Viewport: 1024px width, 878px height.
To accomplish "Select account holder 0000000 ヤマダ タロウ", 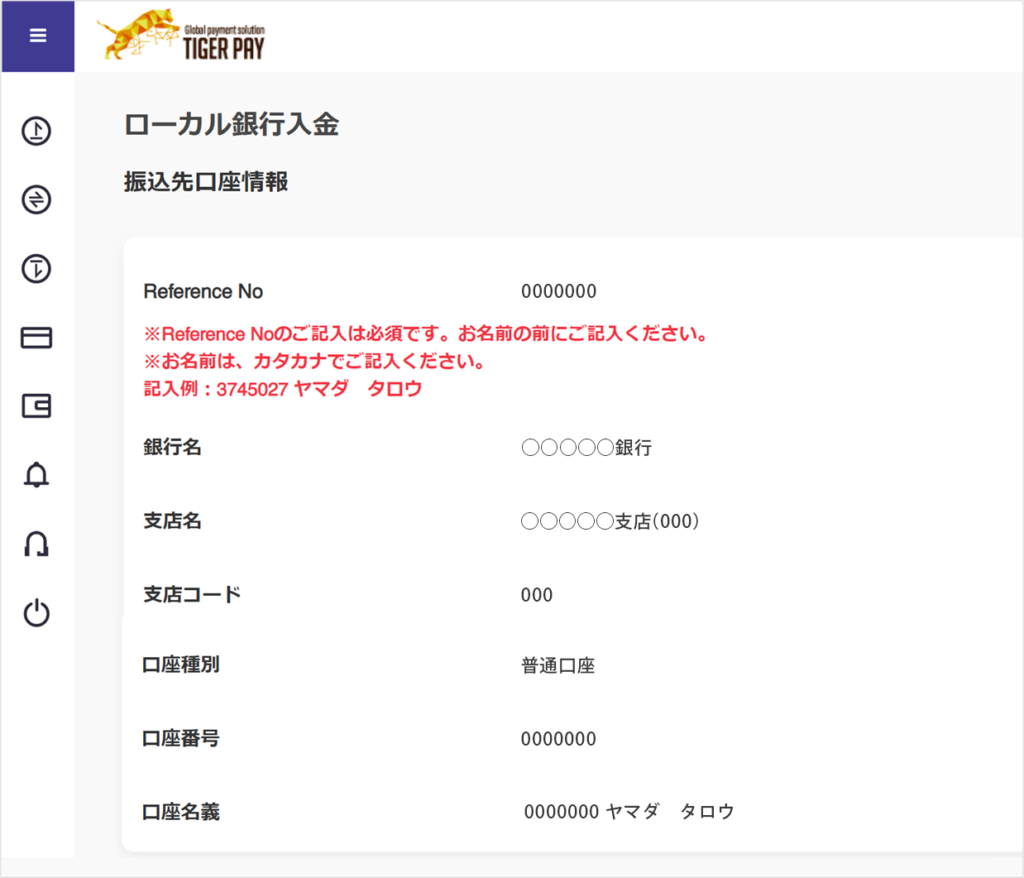I will (x=629, y=812).
